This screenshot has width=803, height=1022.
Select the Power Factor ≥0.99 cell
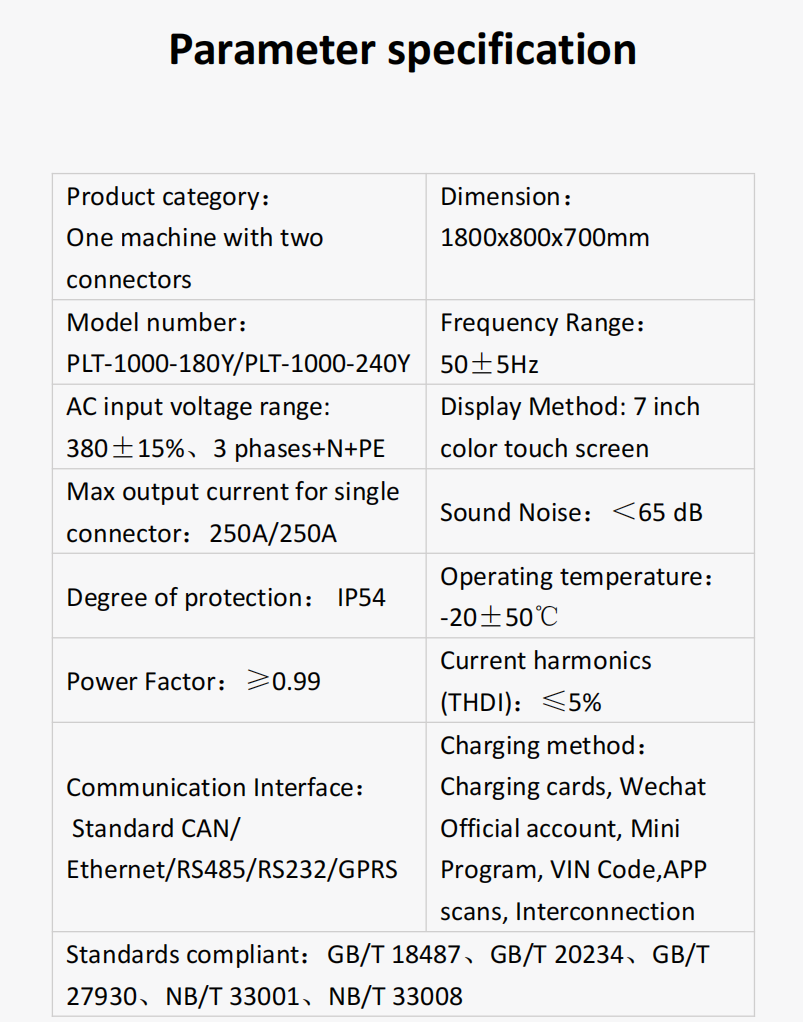[x=239, y=680]
